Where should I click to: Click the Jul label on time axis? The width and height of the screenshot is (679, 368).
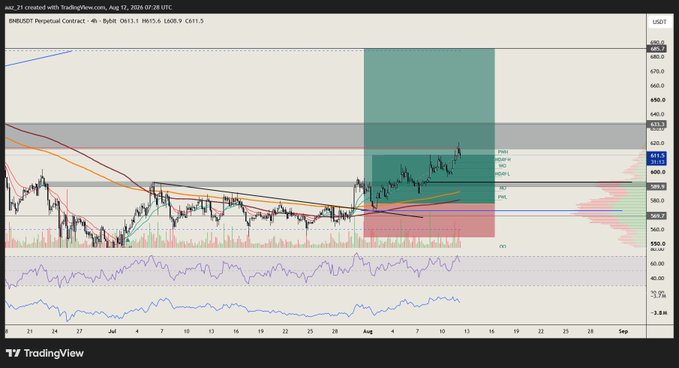pos(112,332)
